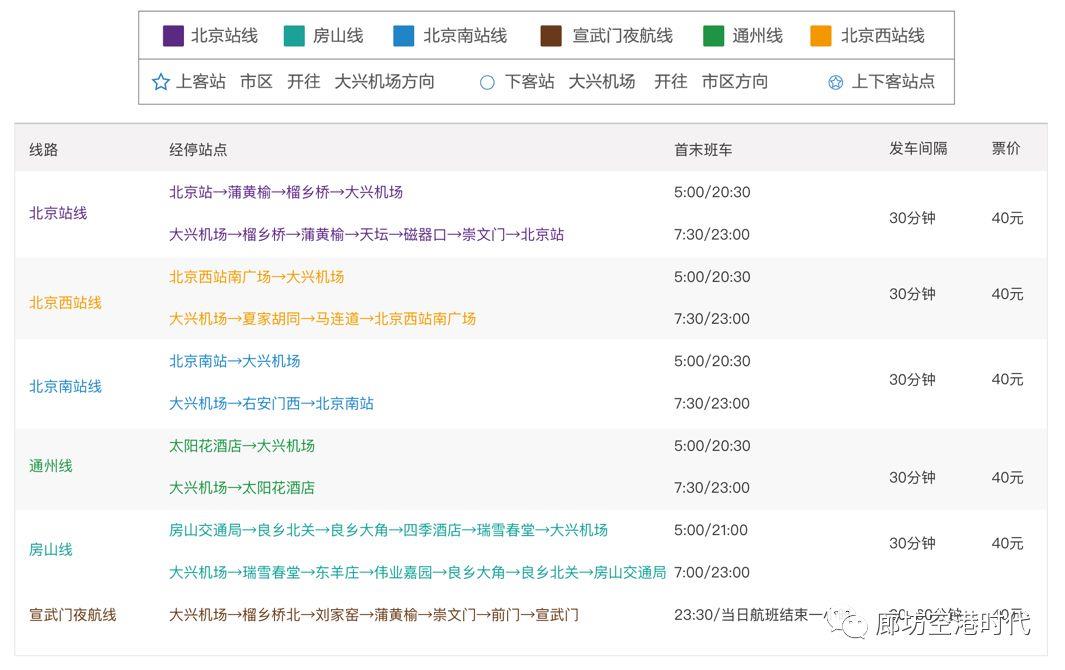Image resolution: width=1065 pixels, height=670 pixels.
Task: Click the 发车间隔 column header
Action: click(918, 148)
